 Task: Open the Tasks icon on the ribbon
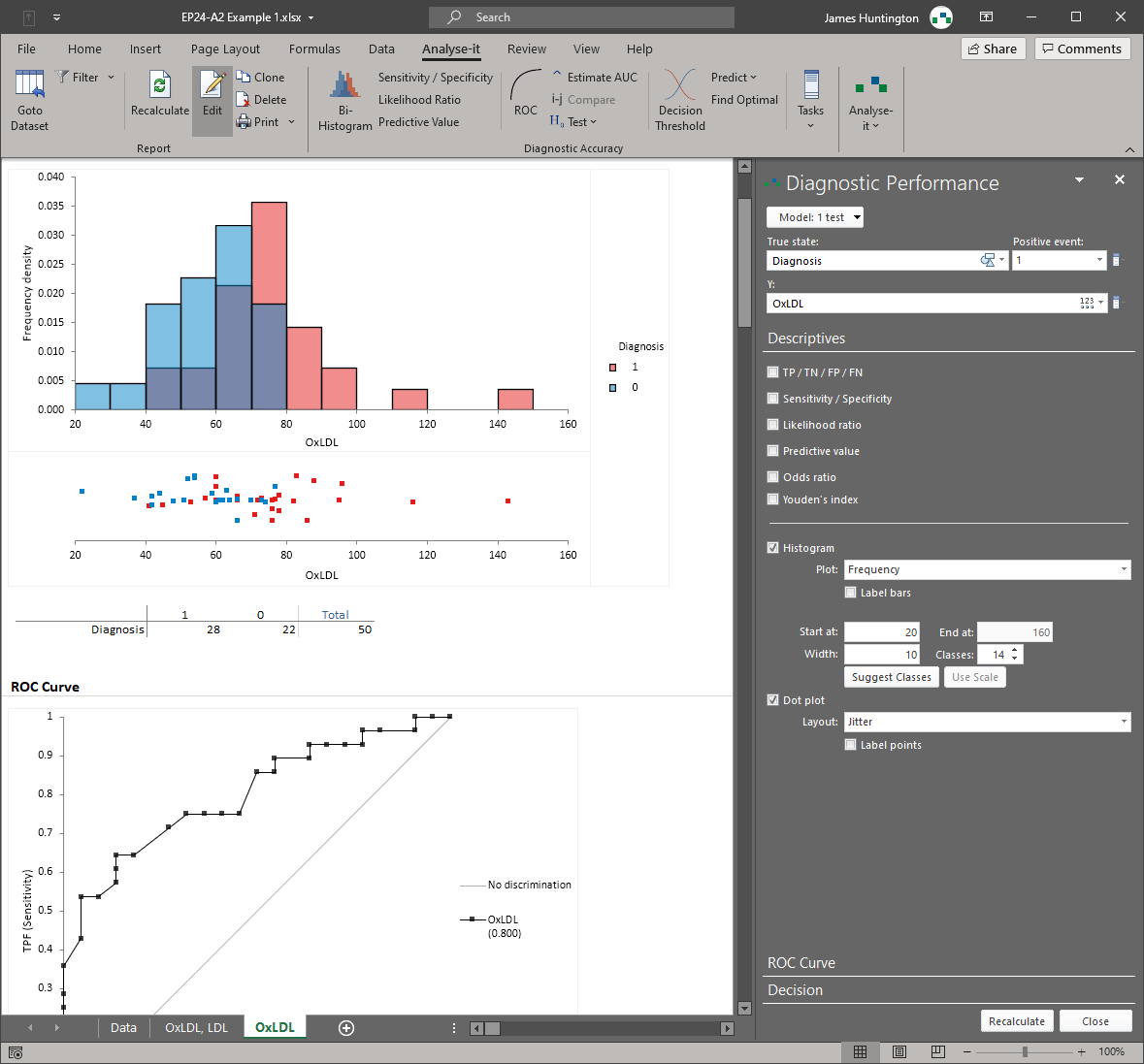(810, 97)
